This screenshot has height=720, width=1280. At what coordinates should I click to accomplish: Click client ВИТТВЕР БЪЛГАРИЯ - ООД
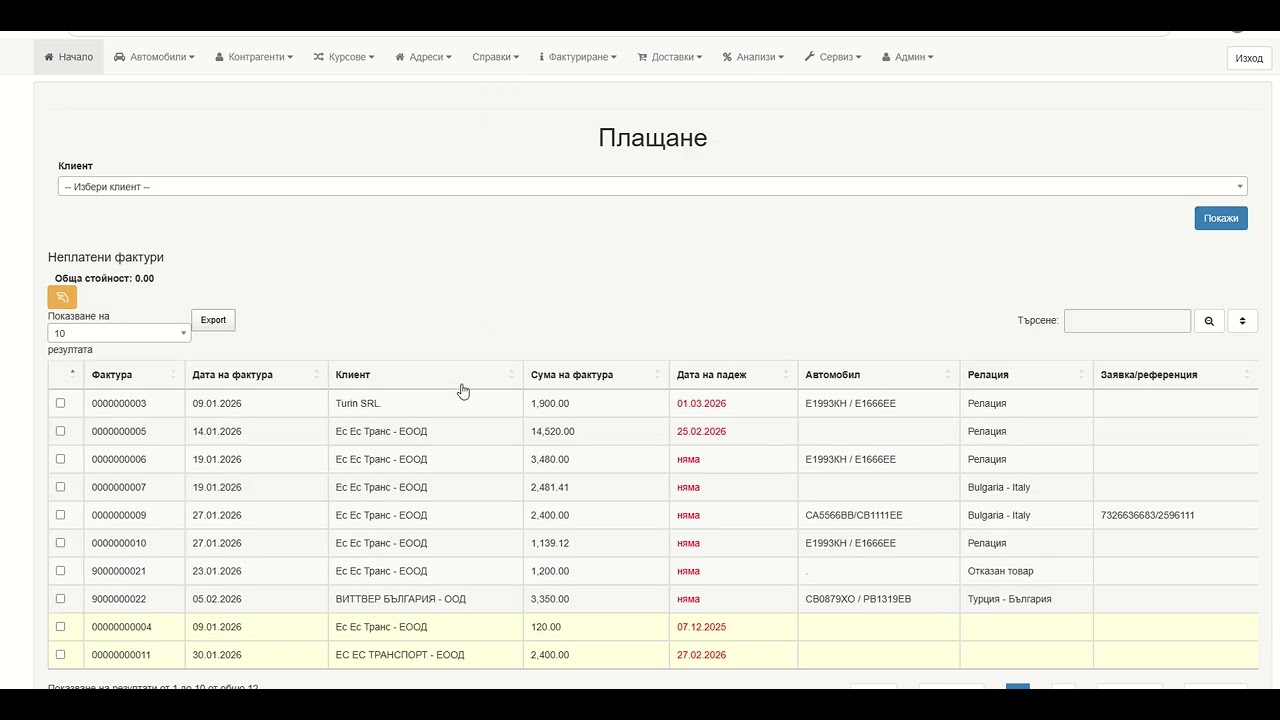point(401,599)
